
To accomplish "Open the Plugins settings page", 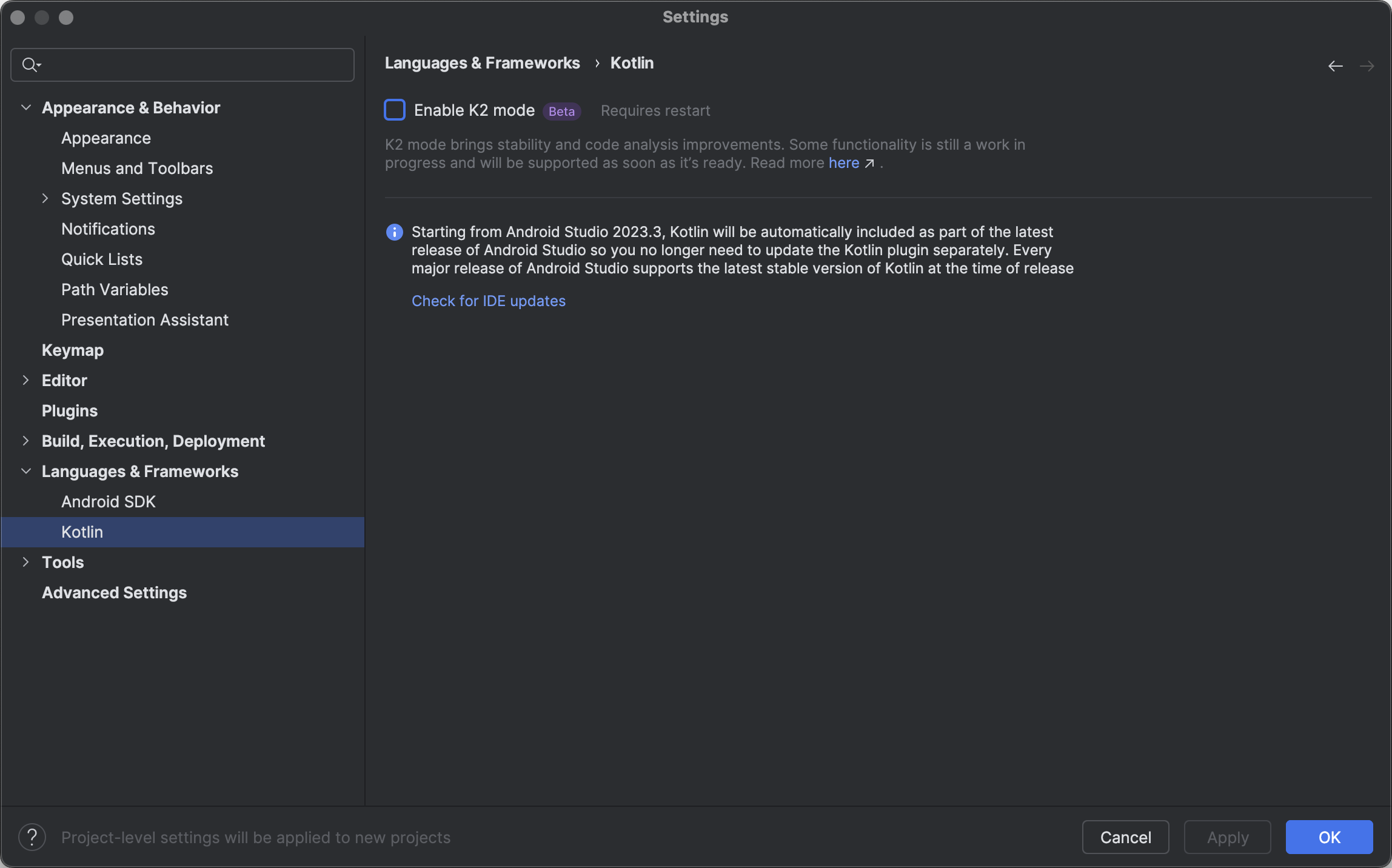I will click(70, 411).
